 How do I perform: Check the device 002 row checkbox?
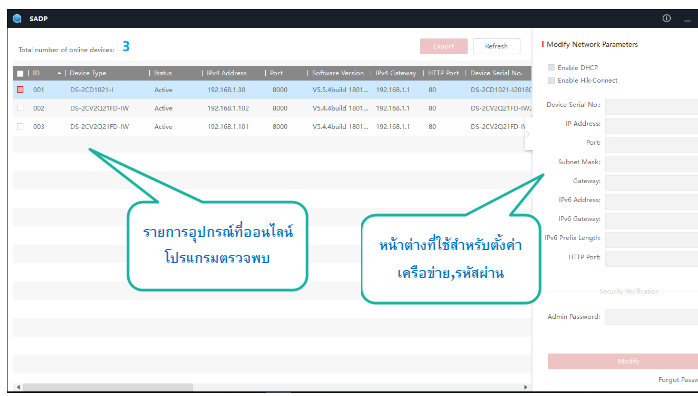point(20,108)
